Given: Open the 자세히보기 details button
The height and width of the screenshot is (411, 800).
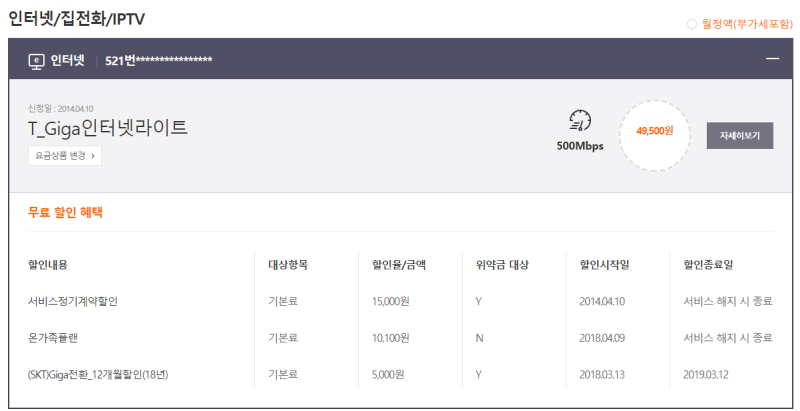Looking at the screenshot, I should 740,135.
